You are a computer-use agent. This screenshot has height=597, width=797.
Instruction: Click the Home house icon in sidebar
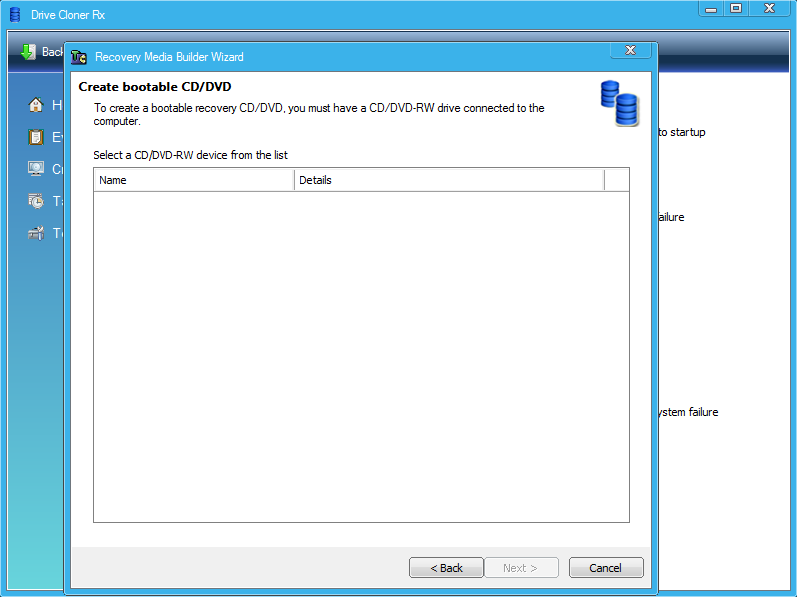(36, 105)
